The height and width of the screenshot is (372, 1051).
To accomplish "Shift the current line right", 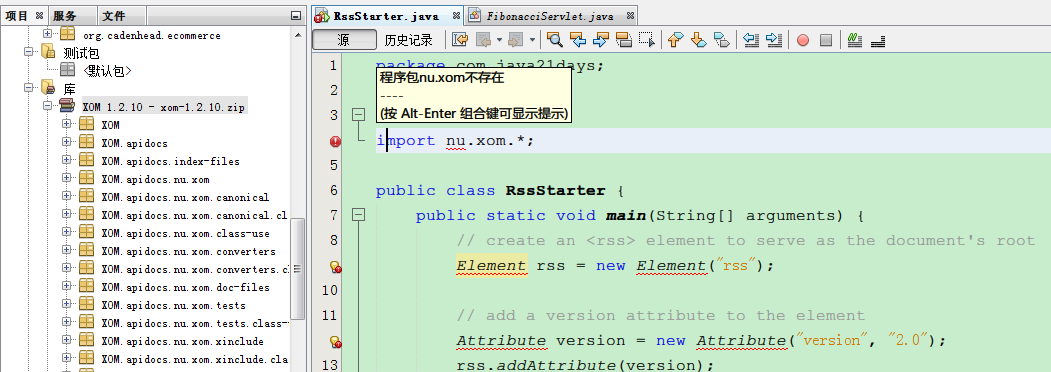I will click(774, 40).
